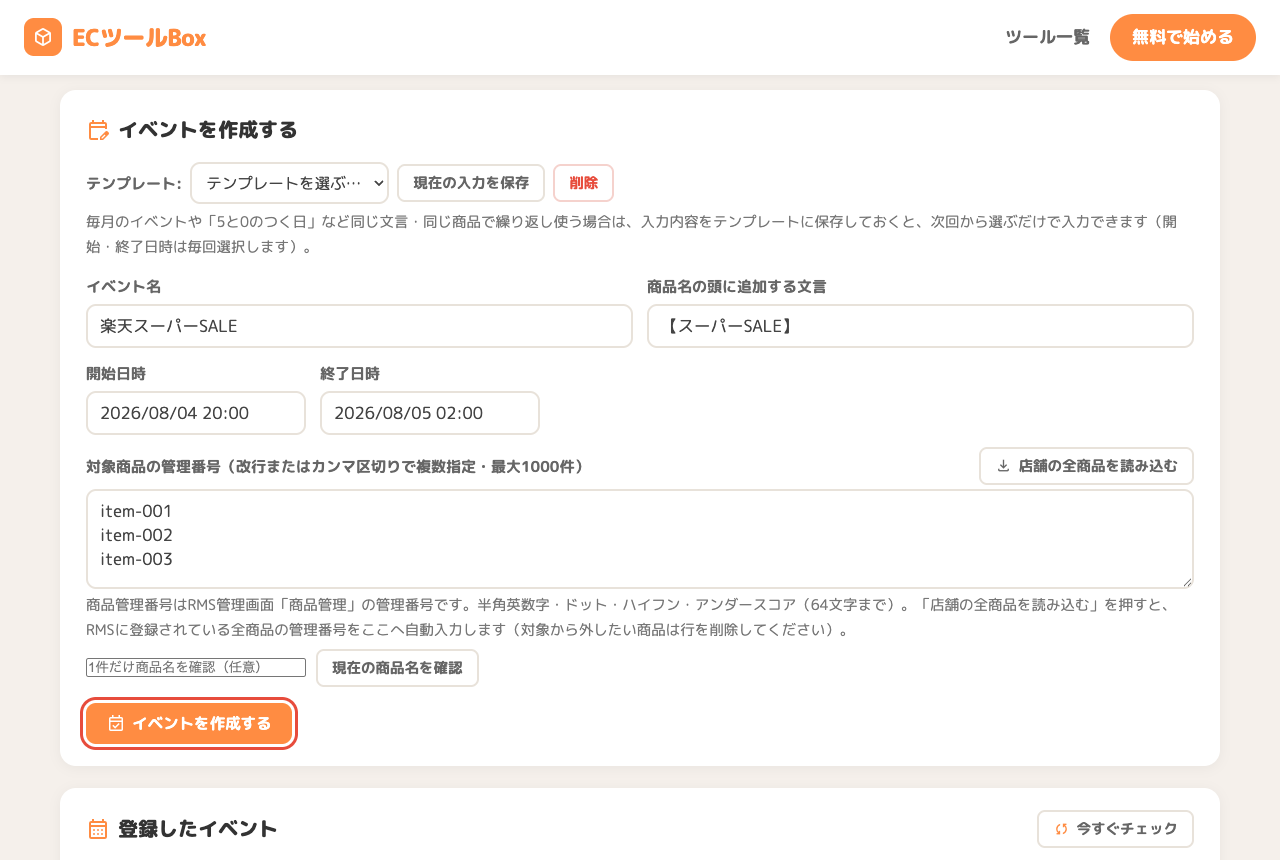
Task: Focus the イベント名 field with 楽天スーパーSALE
Action: click(359, 326)
